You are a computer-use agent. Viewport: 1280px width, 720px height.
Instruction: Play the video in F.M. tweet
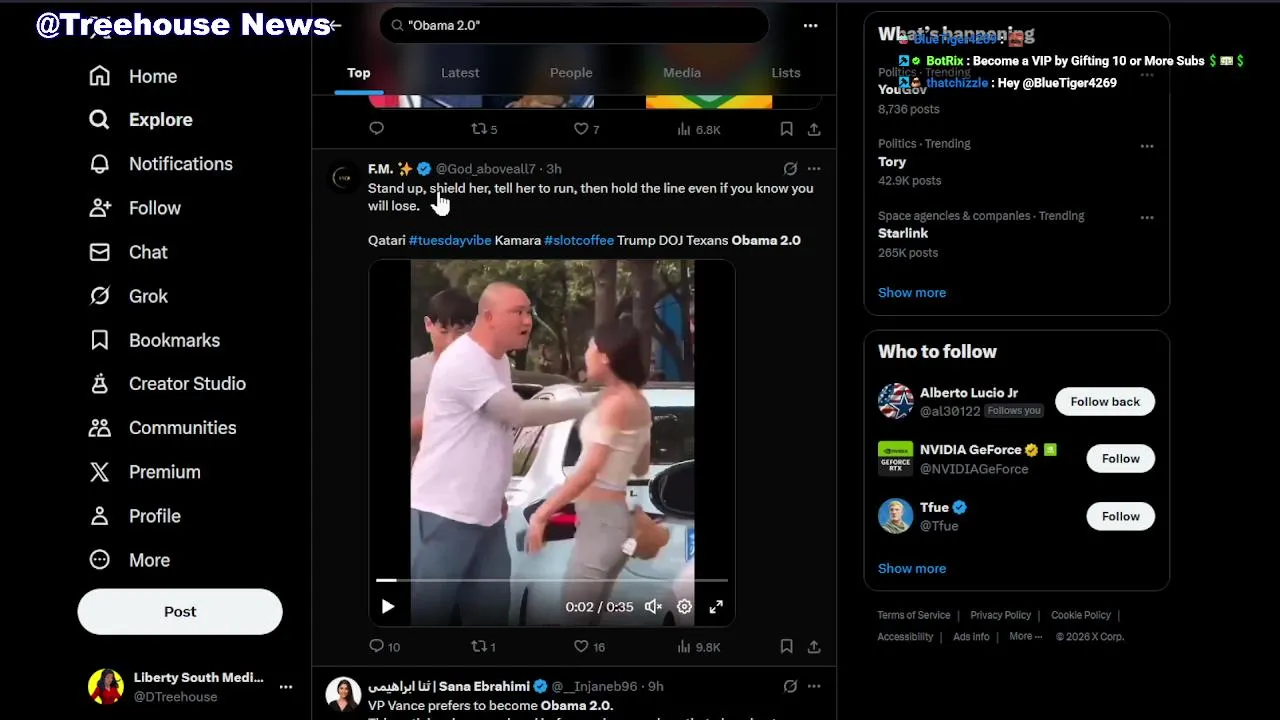388,606
